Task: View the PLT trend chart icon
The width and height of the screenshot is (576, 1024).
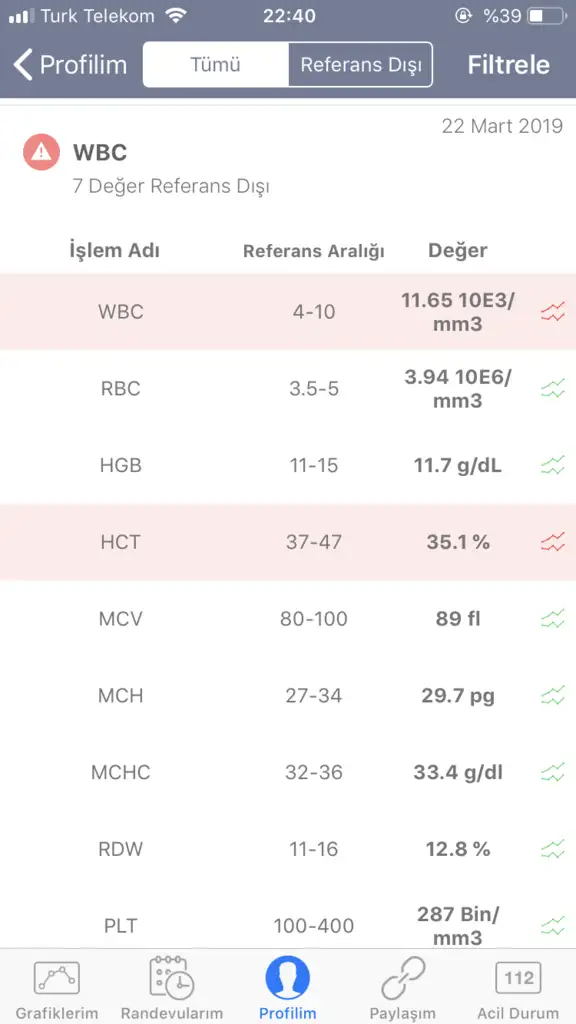Action: tap(552, 925)
